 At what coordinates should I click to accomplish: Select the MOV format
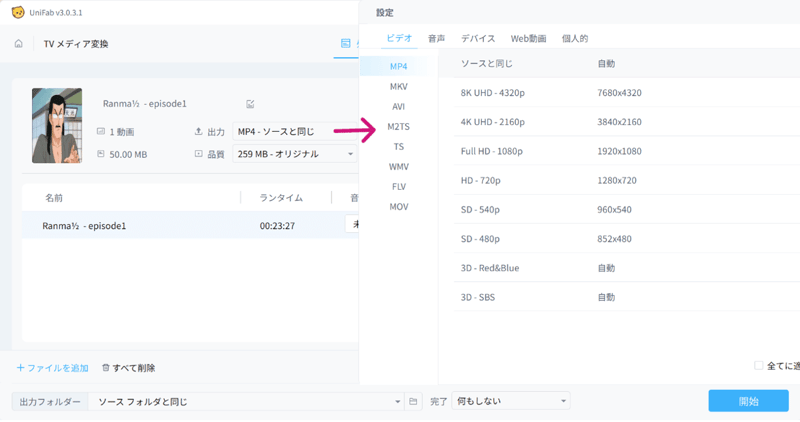point(398,207)
